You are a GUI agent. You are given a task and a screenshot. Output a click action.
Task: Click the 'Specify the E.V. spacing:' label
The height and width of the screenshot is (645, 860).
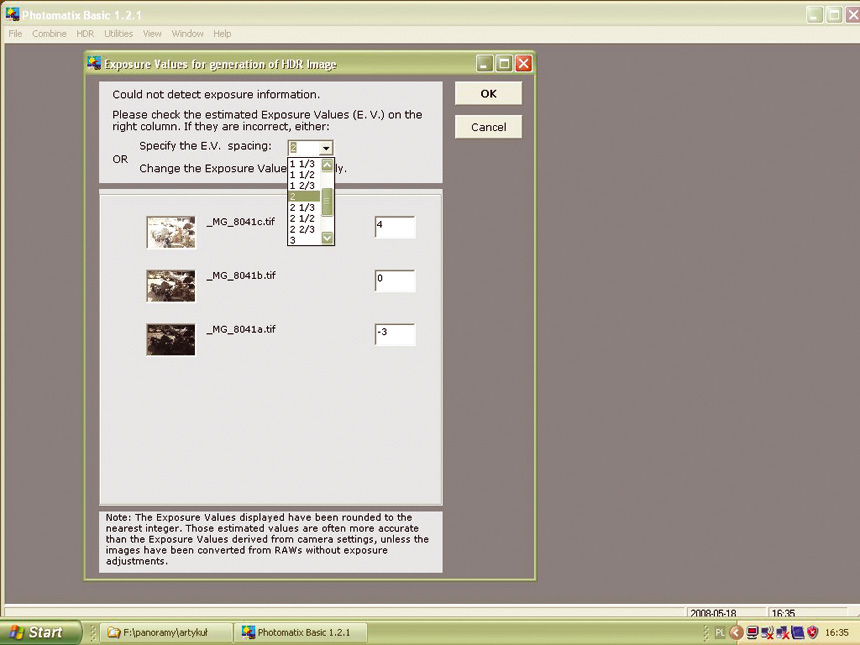point(205,146)
